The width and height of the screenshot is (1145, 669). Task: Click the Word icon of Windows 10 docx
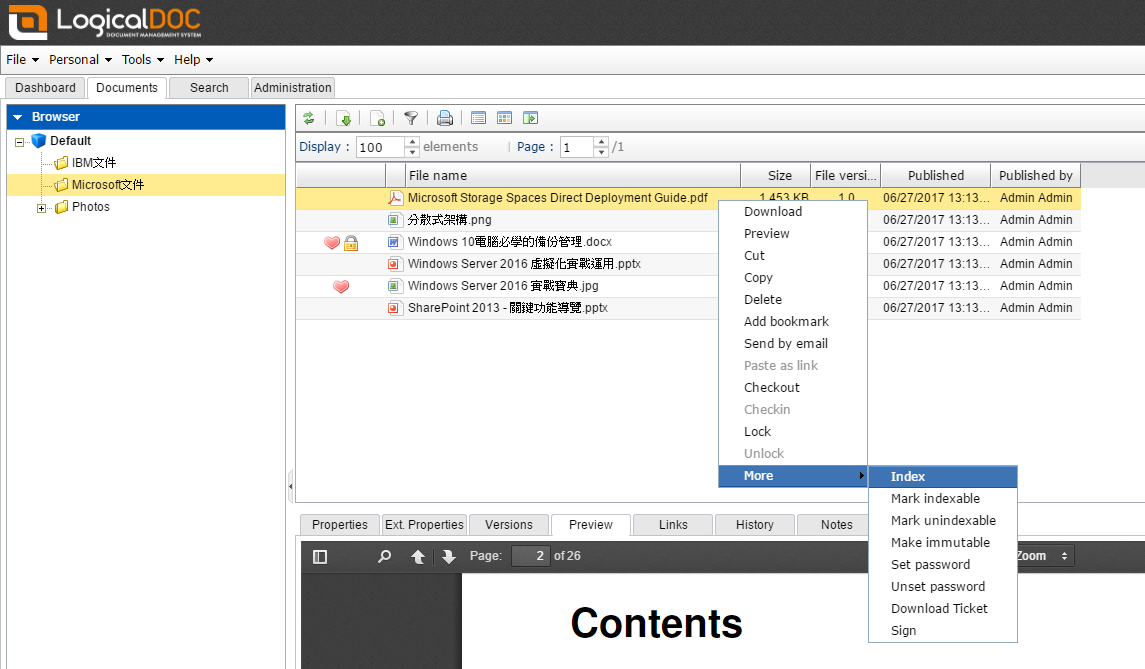coord(394,242)
